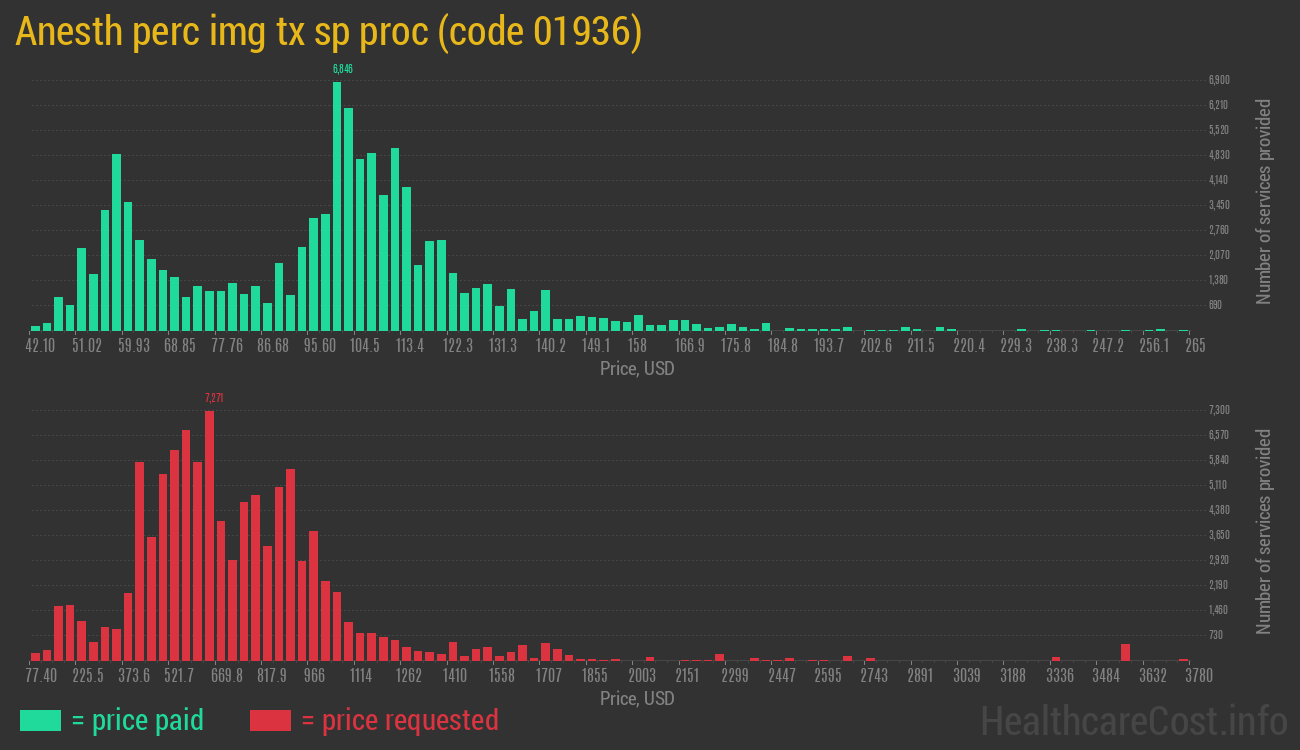Click the 6,900 y-axis label on top chart
Image resolution: width=1300 pixels, height=750 pixels.
(1219, 80)
